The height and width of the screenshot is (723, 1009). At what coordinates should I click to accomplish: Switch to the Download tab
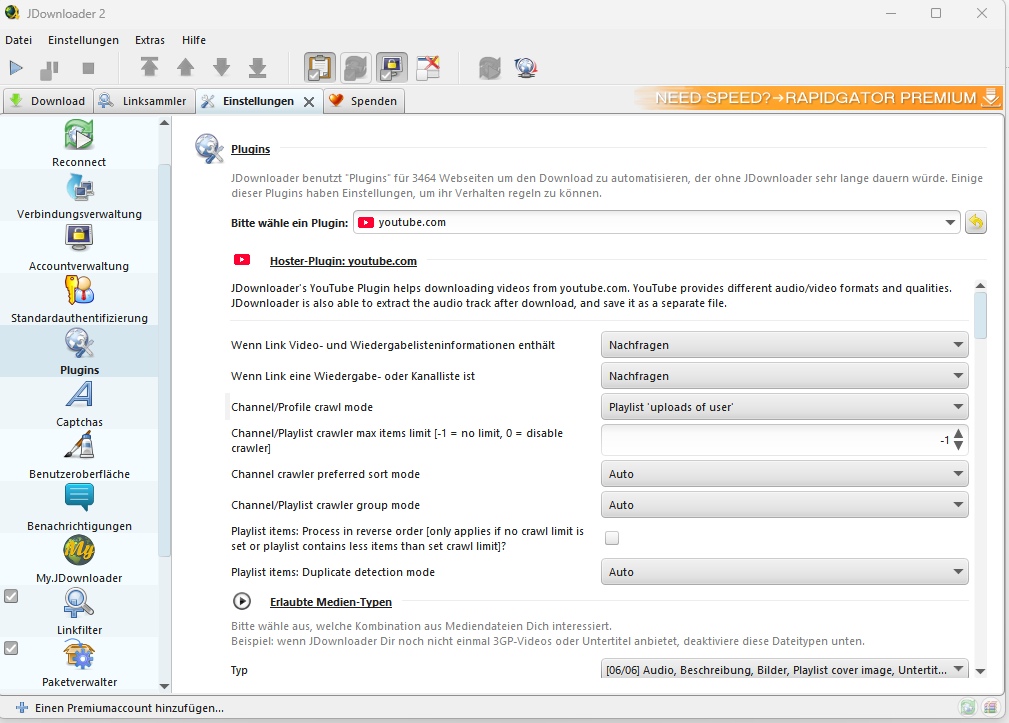coord(48,101)
